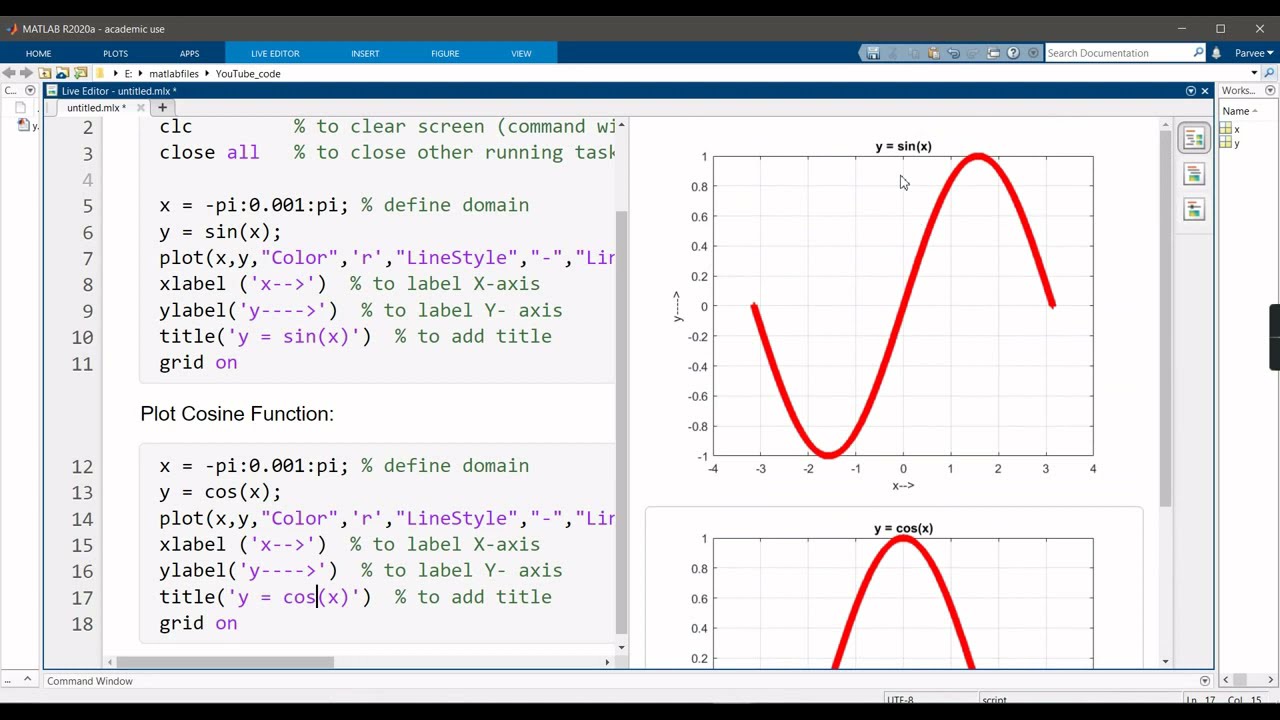Select the output inline view icon
The width and height of the screenshot is (1280, 720).
1193,174
